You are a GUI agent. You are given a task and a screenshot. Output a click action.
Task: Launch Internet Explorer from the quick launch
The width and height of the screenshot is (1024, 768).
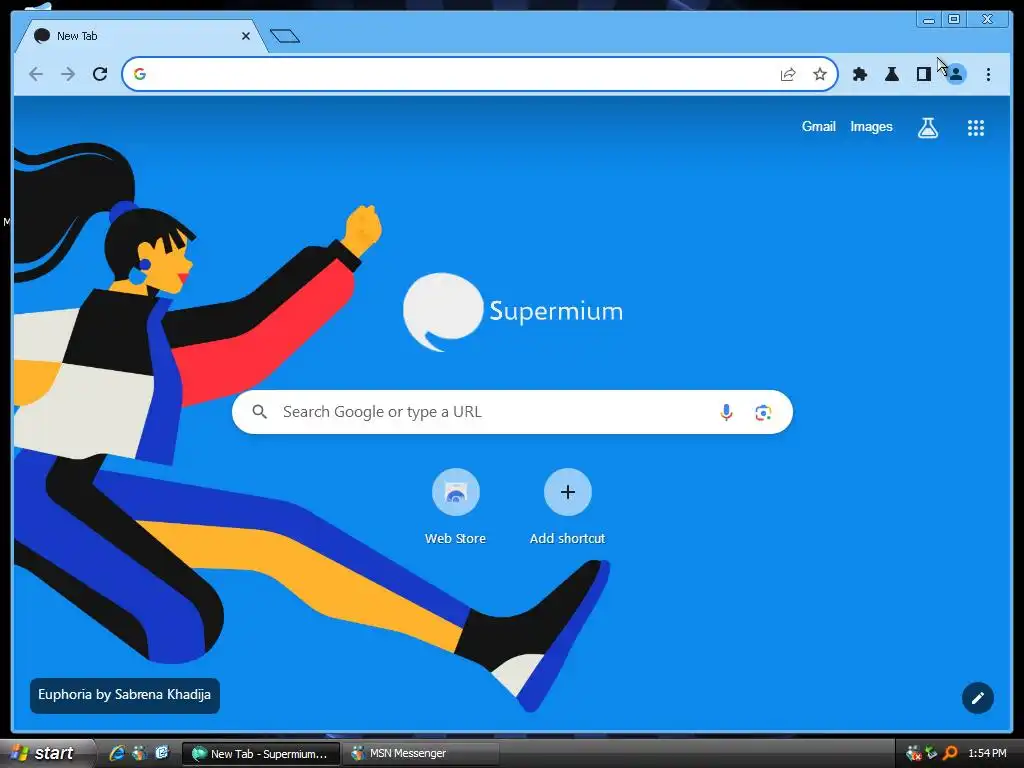point(117,753)
